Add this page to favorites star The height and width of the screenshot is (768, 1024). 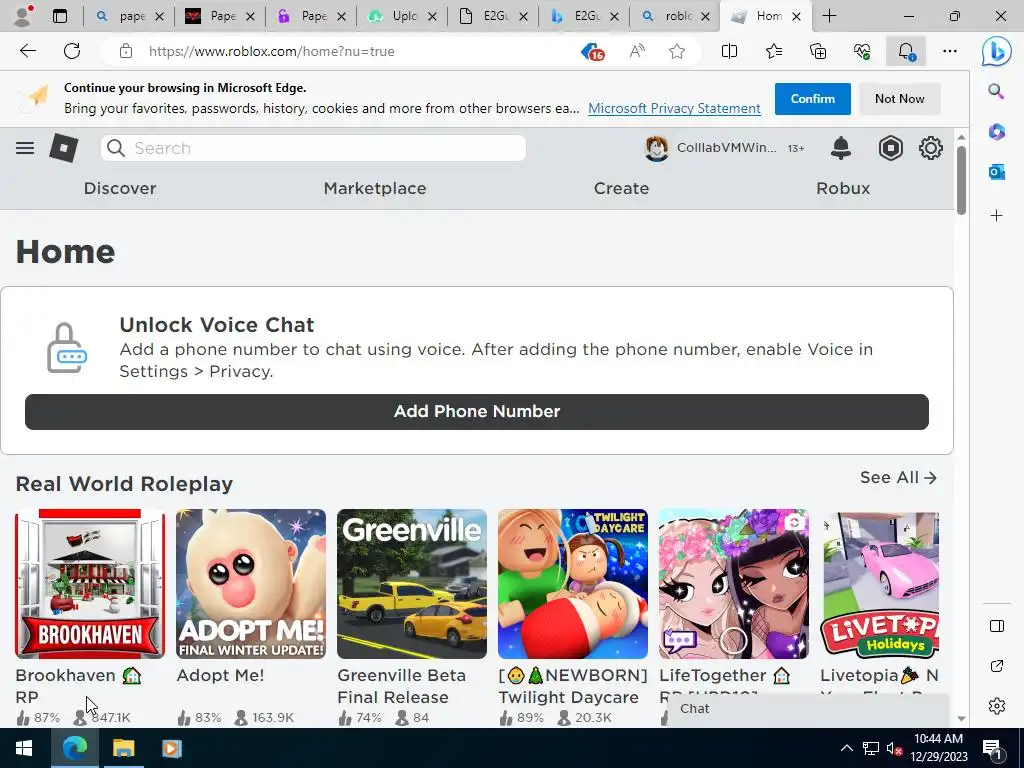click(x=677, y=51)
